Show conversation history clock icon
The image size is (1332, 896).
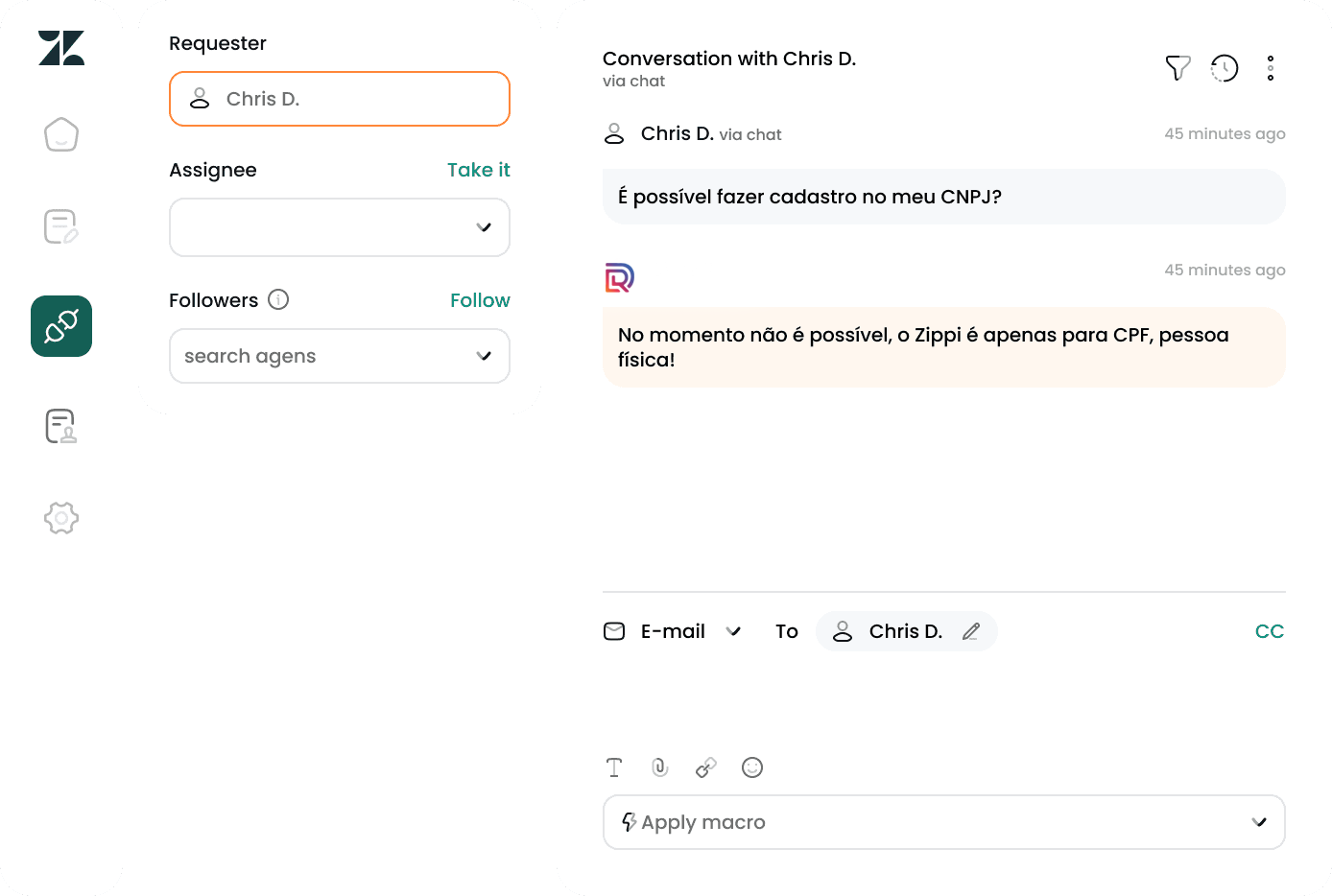click(1225, 68)
